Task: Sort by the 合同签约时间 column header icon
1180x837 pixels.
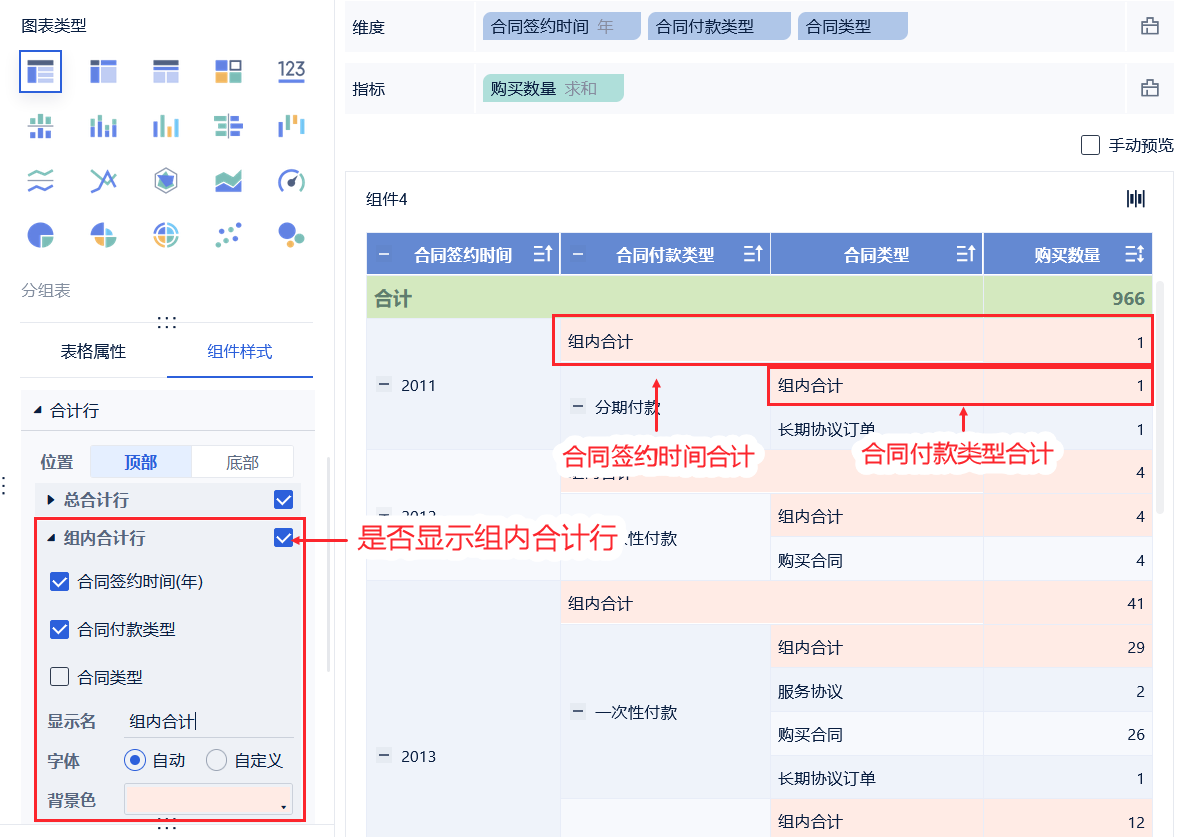Action: pyautogui.click(x=543, y=254)
